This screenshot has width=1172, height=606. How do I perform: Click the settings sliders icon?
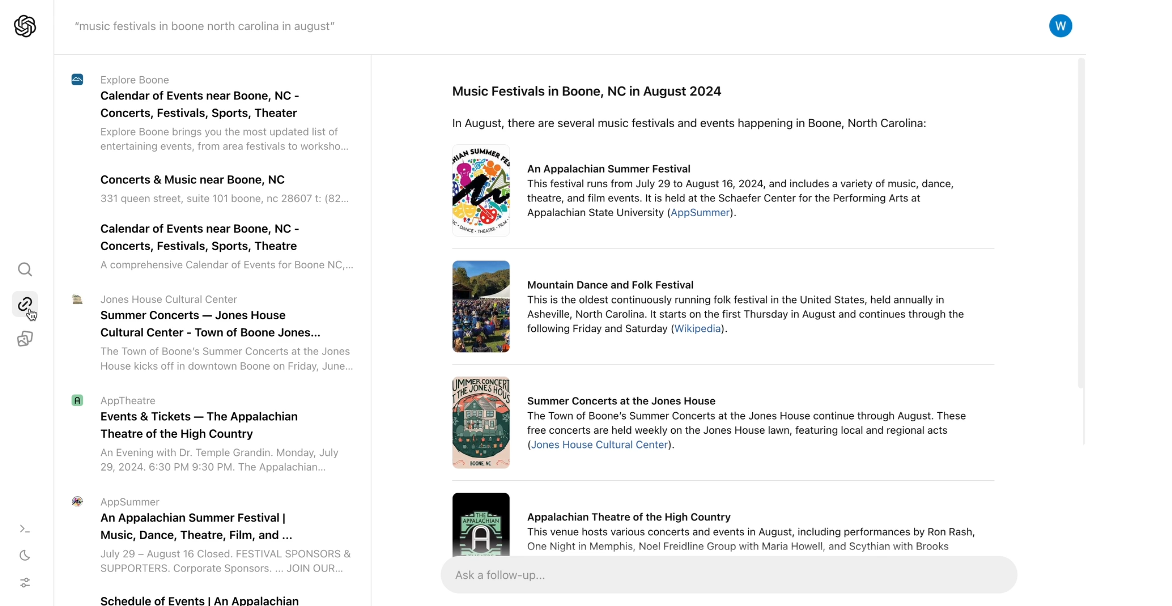(x=25, y=583)
